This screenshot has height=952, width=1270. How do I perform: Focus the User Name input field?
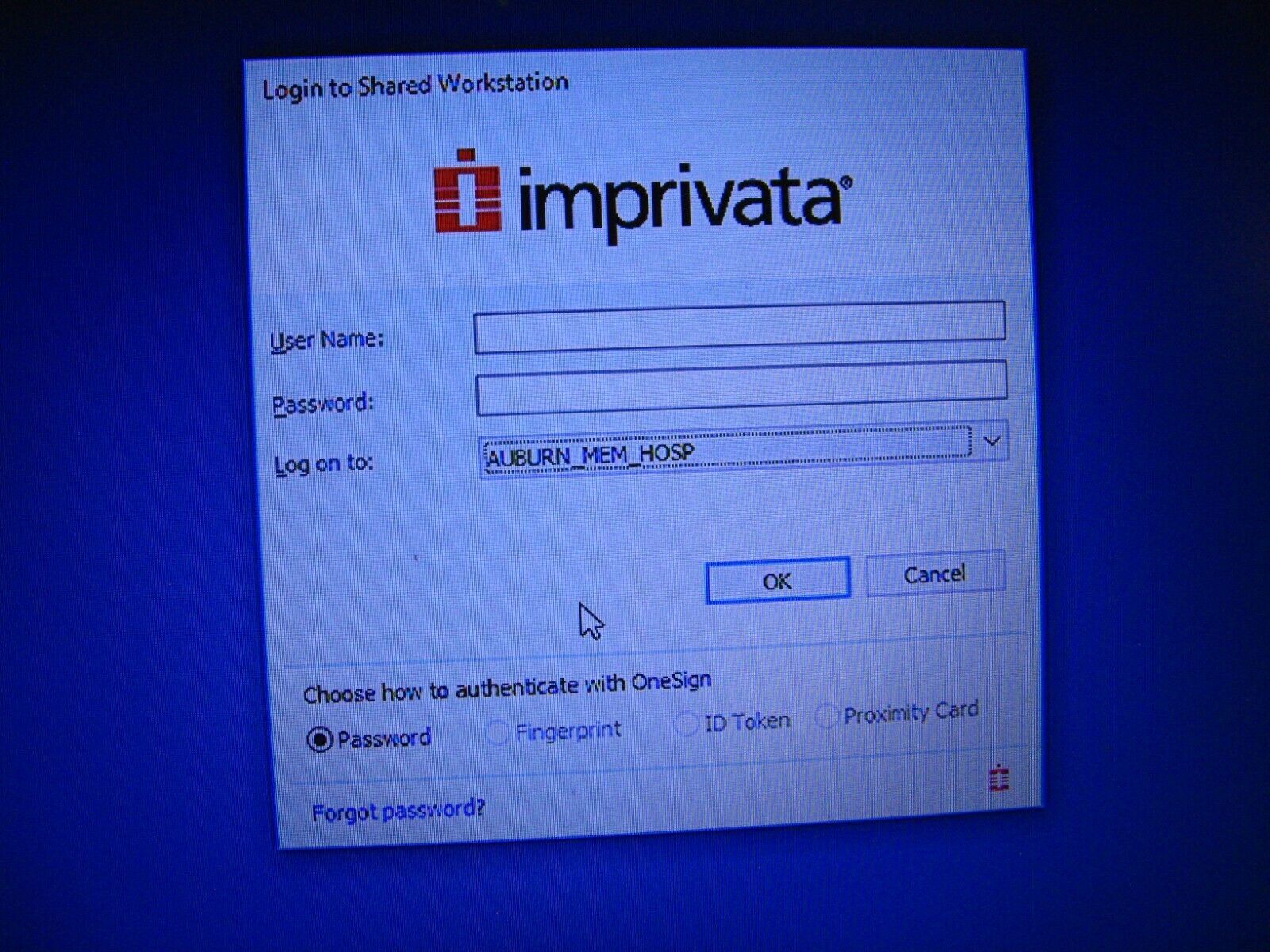coord(740,326)
